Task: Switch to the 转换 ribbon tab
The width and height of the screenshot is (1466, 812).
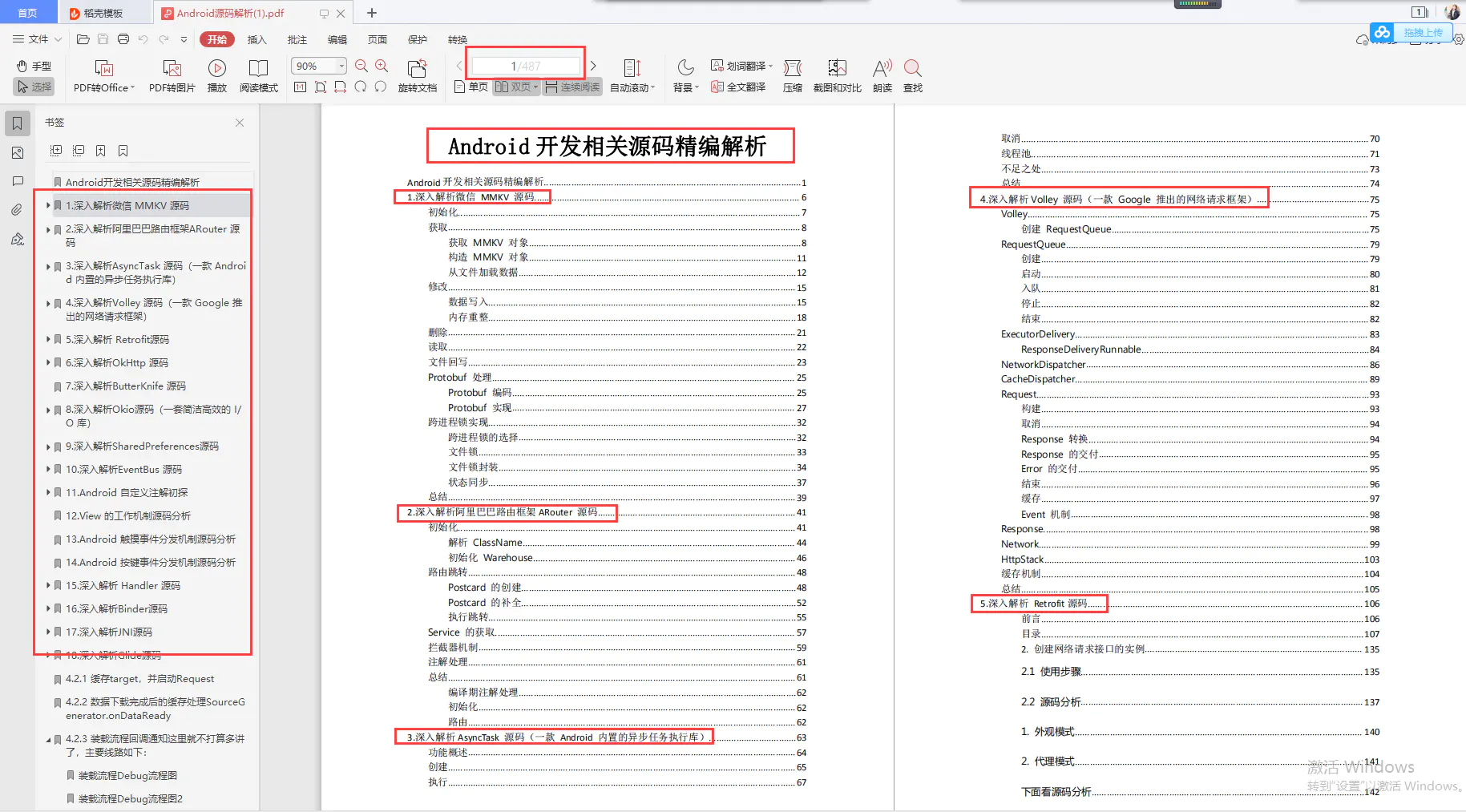Action: [458, 39]
